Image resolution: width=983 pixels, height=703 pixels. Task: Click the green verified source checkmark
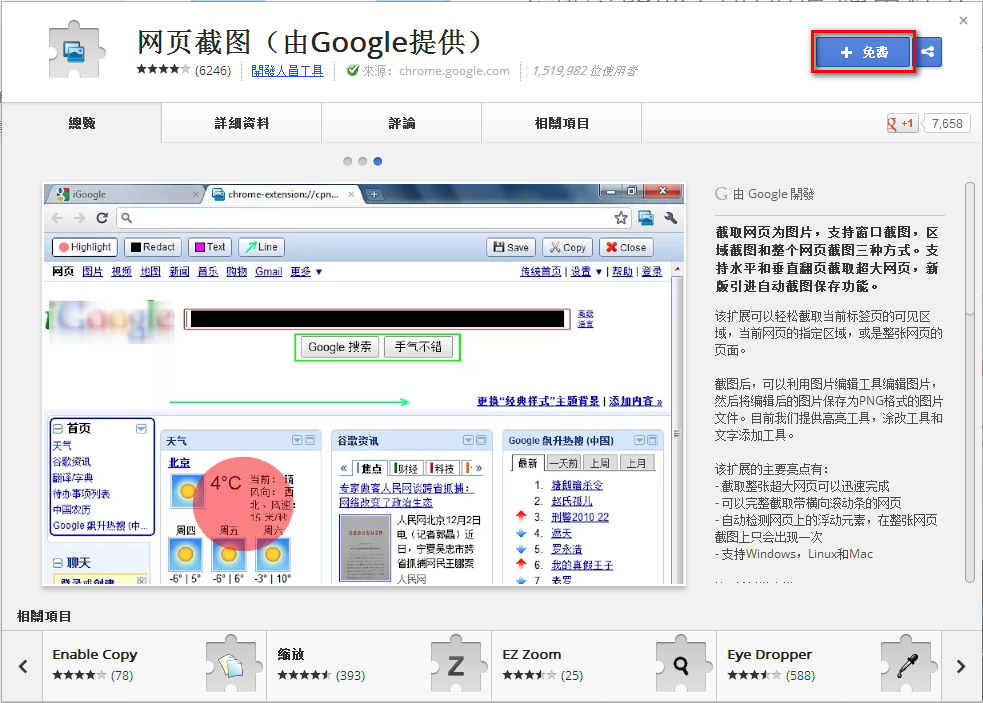point(352,70)
